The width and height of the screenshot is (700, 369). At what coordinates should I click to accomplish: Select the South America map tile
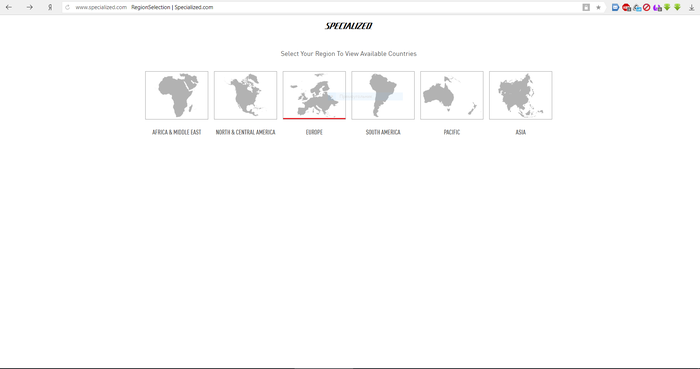pos(383,95)
